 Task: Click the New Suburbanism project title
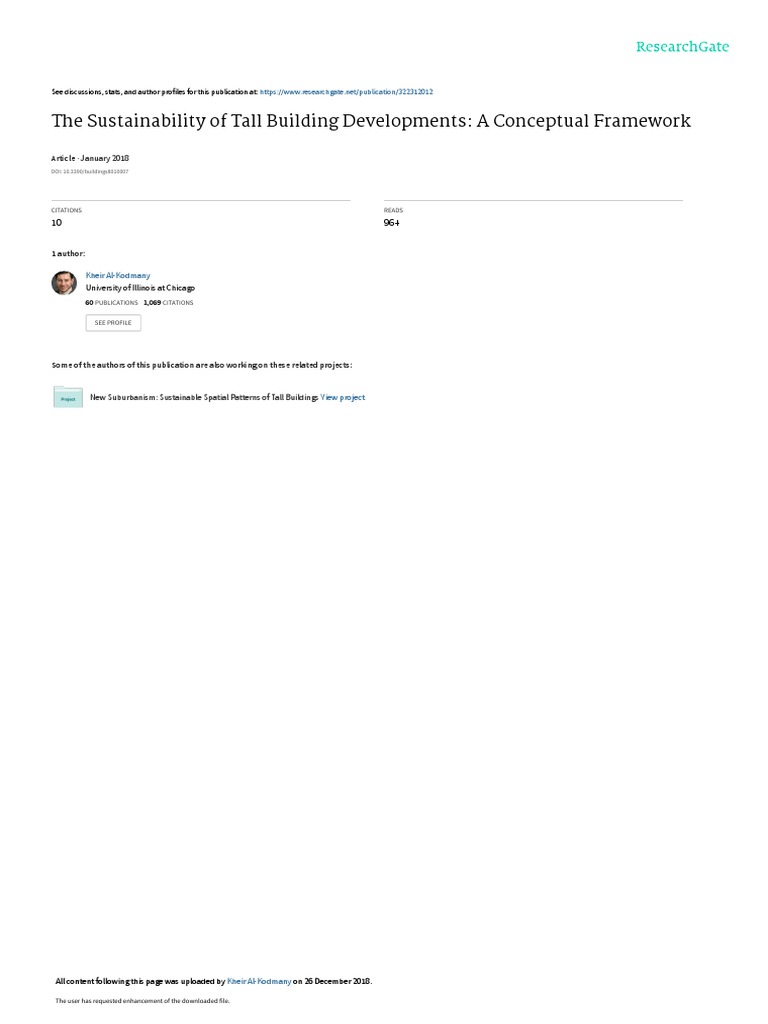[x=204, y=397]
